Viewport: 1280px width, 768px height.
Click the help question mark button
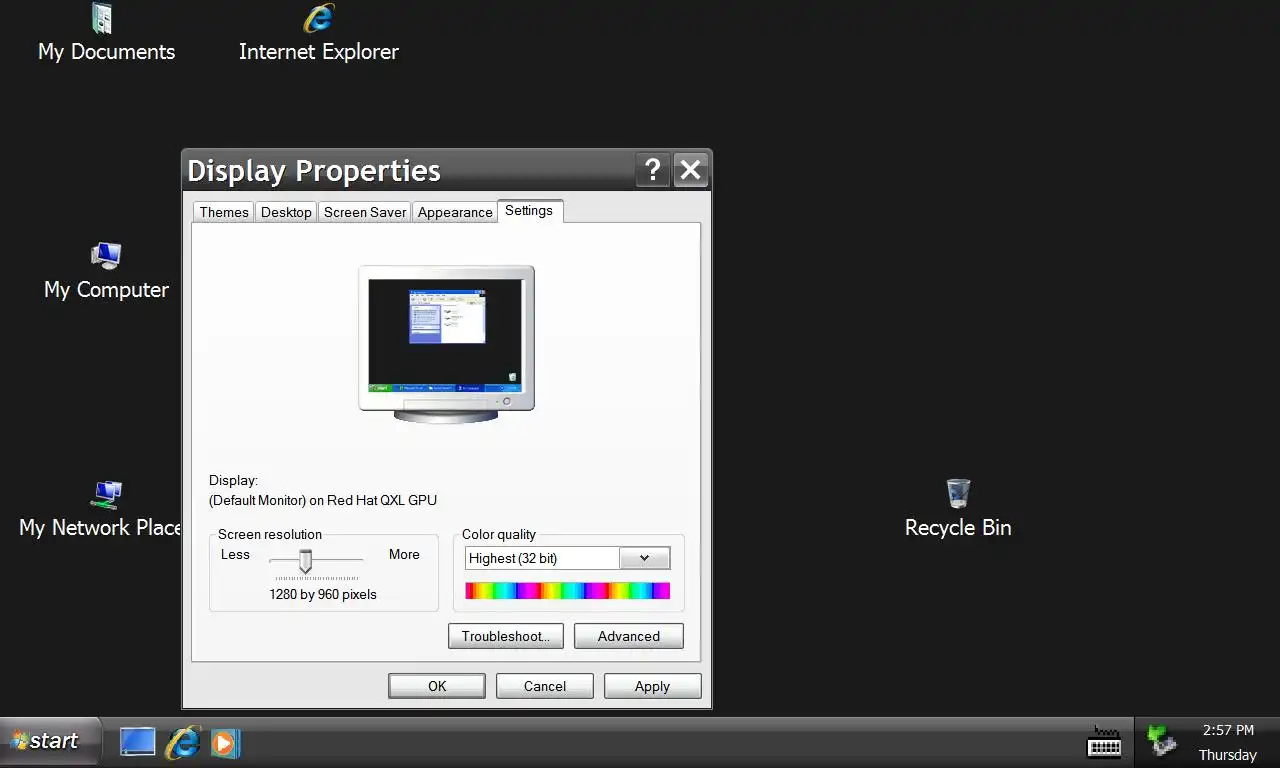652,170
